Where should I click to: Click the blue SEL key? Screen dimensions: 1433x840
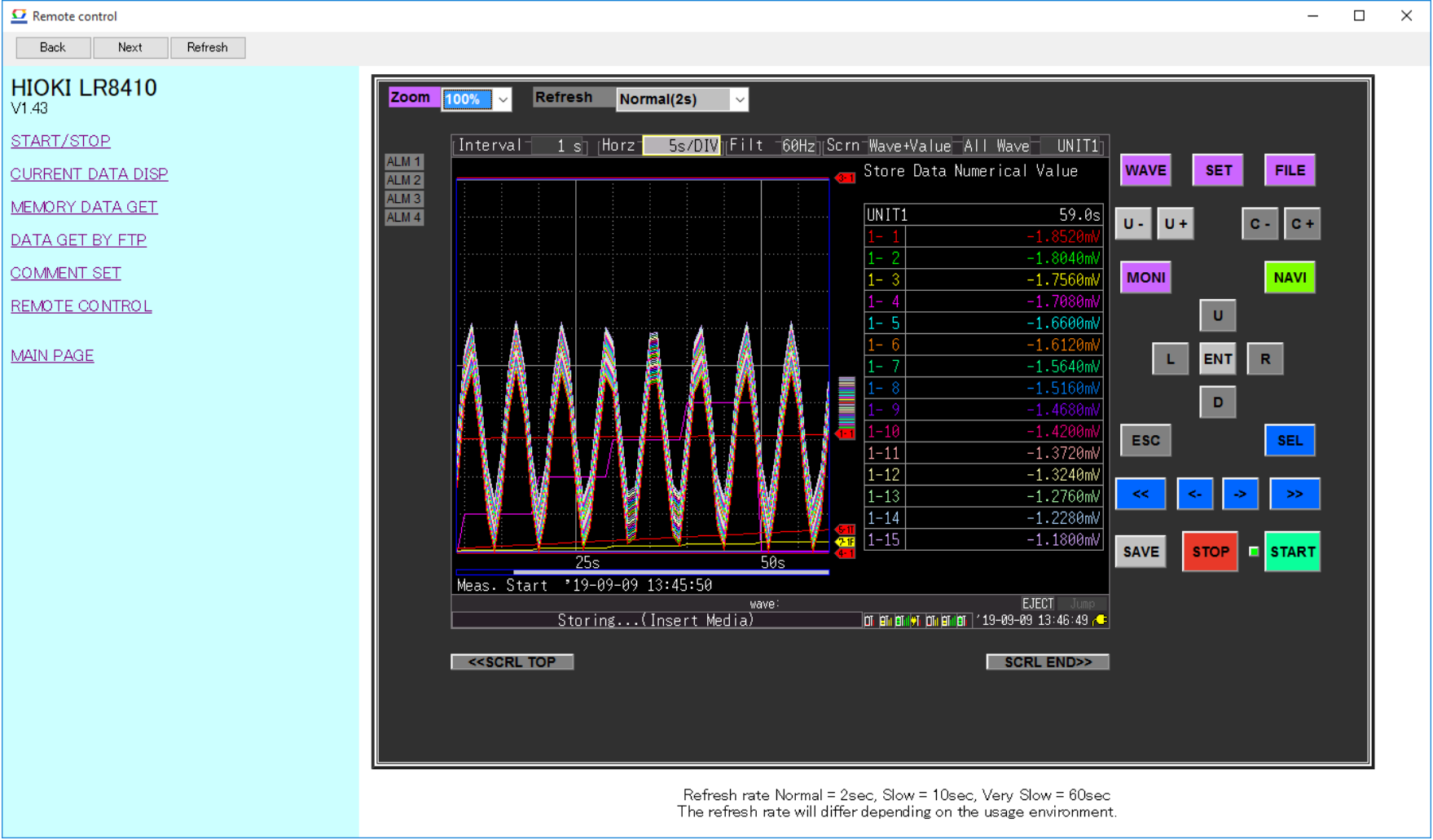coord(1290,441)
